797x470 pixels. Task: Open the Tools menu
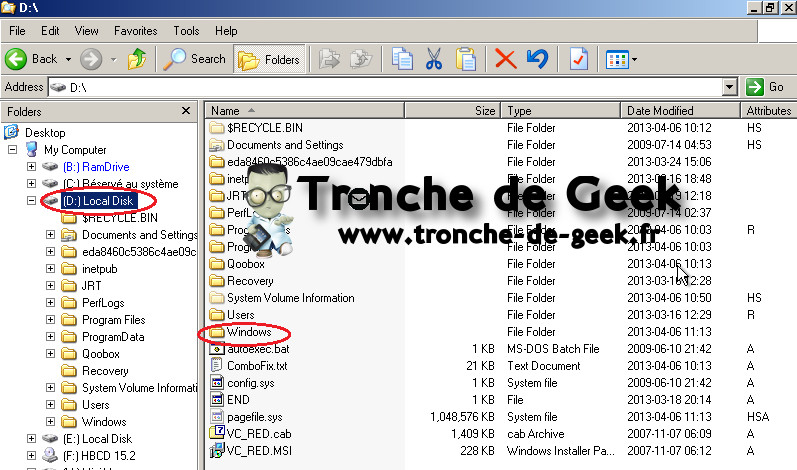[x=186, y=31]
